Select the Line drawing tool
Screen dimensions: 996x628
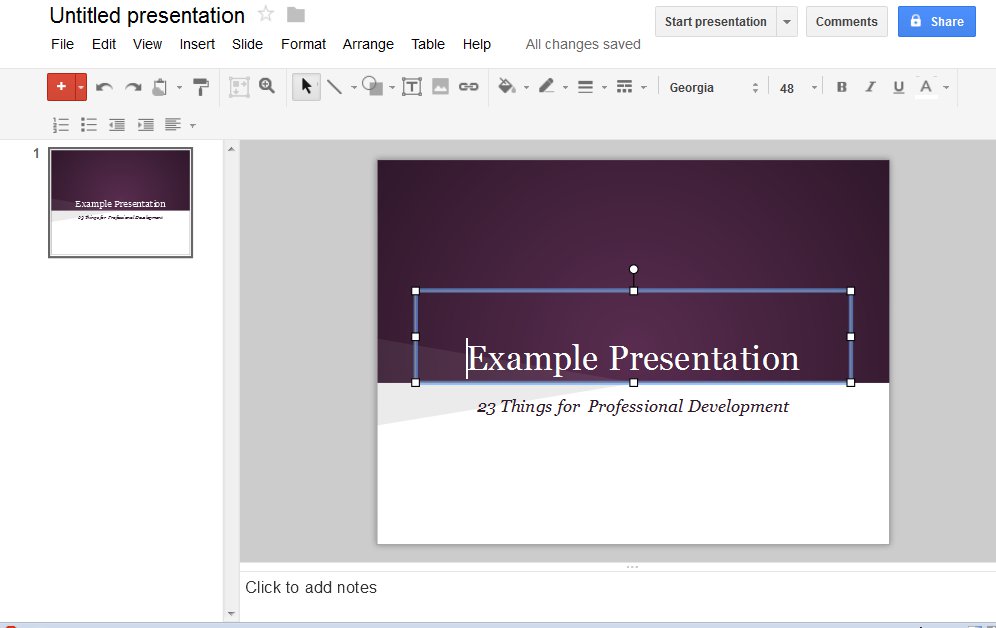coord(335,87)
